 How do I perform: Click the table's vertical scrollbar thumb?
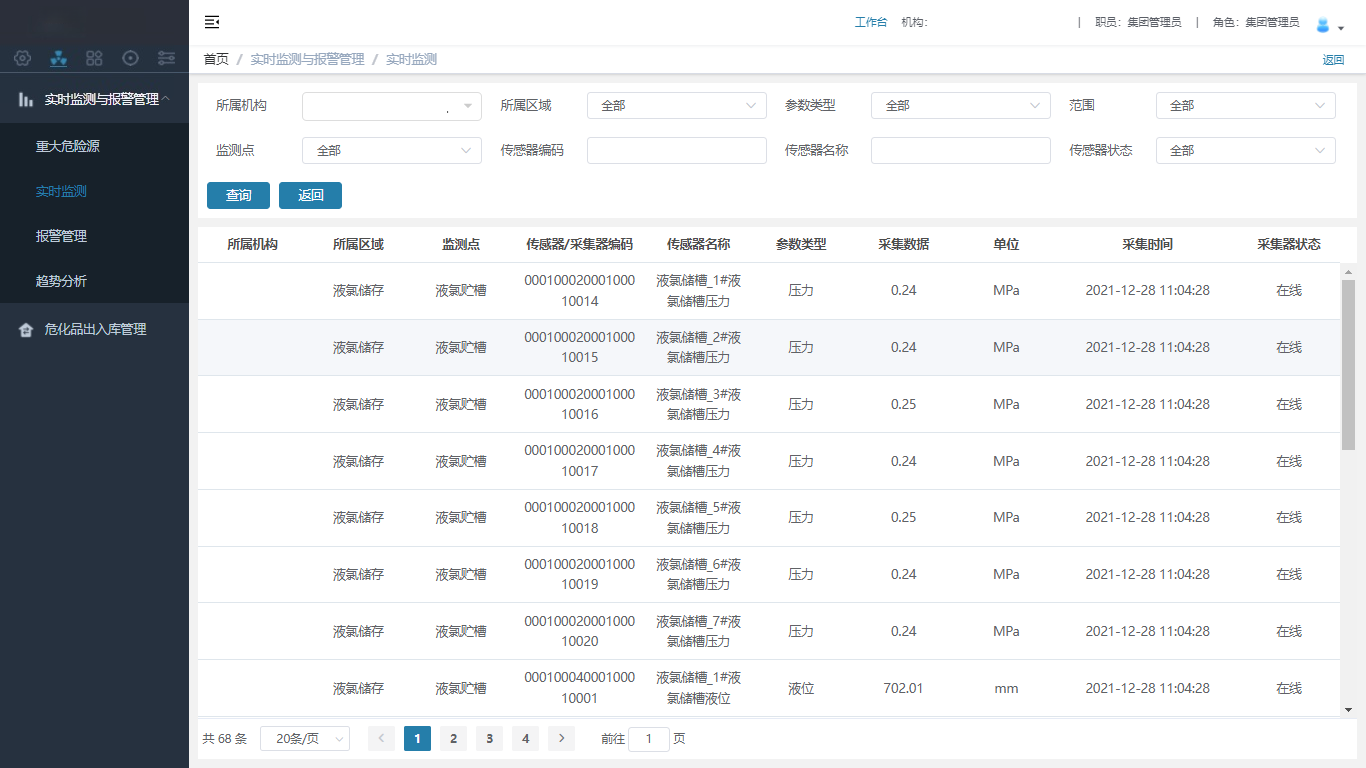[1348, 365]
